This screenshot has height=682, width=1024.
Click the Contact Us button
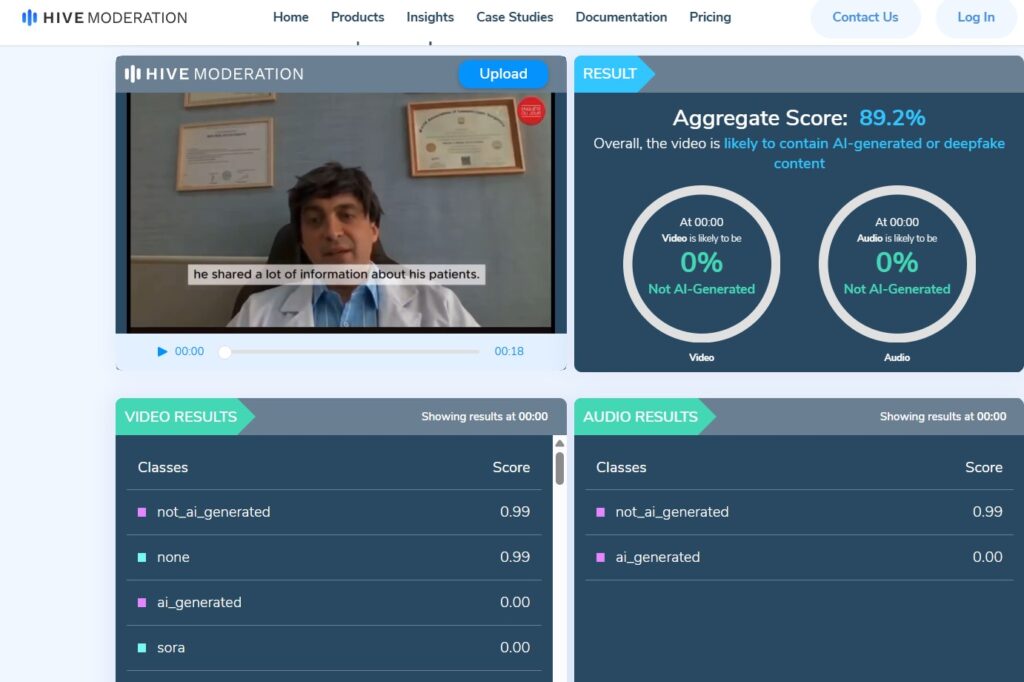coord(865,17)
